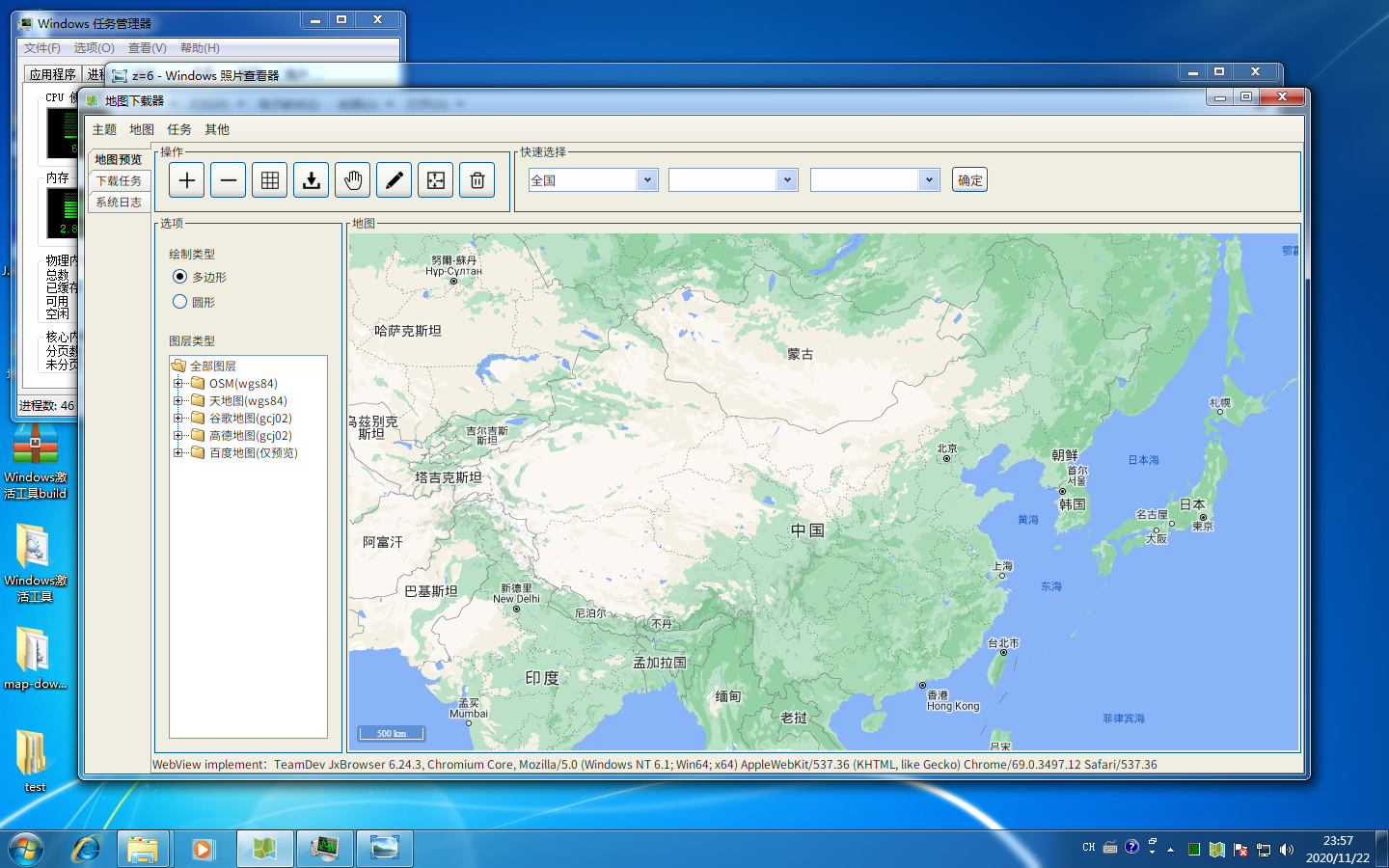Screen dimensions: 1389x868
Task: Show hidden tray icons arrow
Action: tap(1170, 850)
